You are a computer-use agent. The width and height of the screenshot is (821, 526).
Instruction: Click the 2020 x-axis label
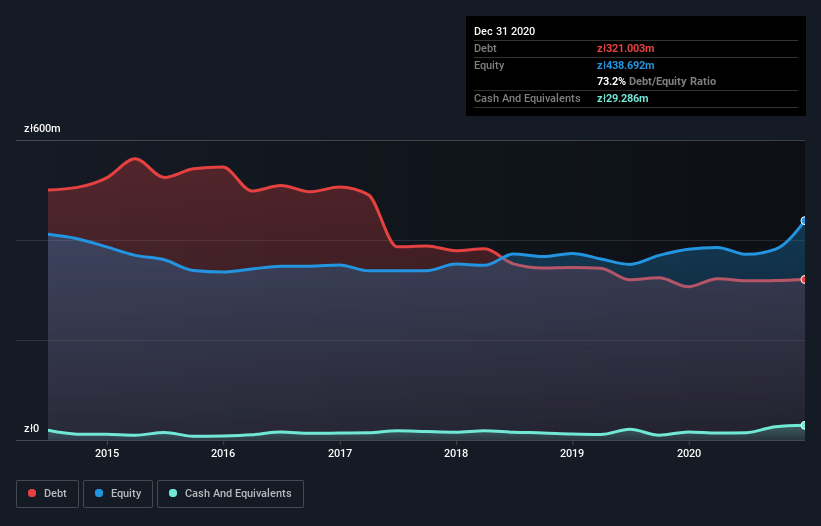point(689,453)
